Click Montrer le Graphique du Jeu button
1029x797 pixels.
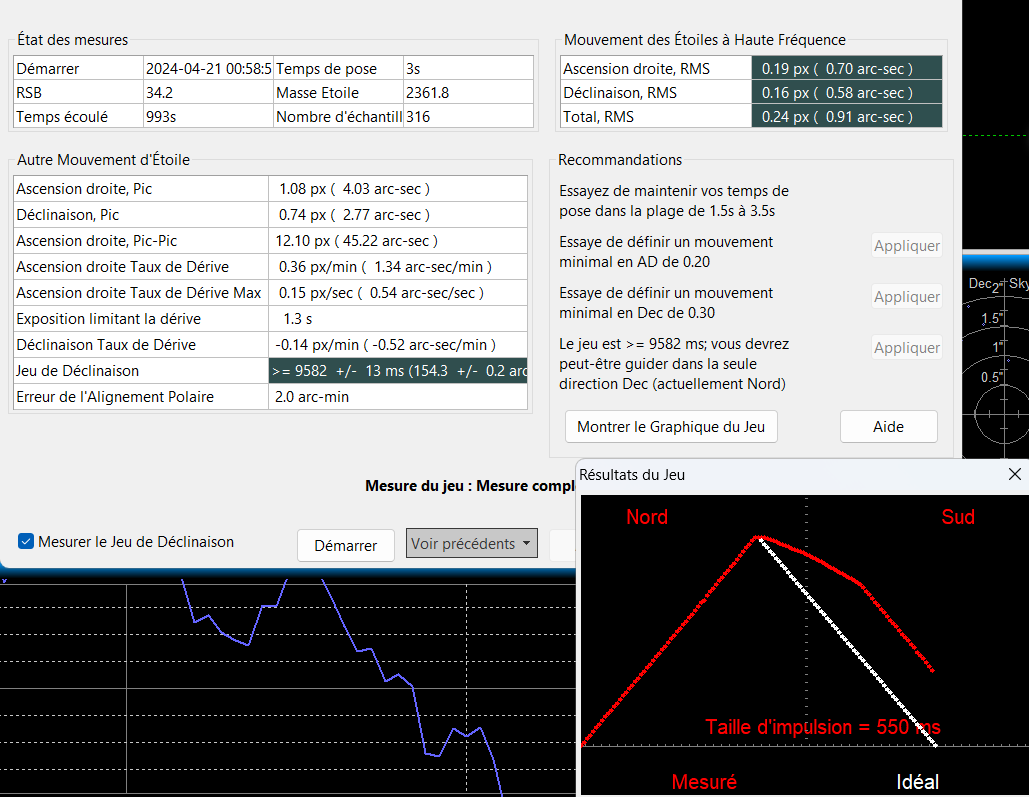pyautogui.click(x=670, y=427)
